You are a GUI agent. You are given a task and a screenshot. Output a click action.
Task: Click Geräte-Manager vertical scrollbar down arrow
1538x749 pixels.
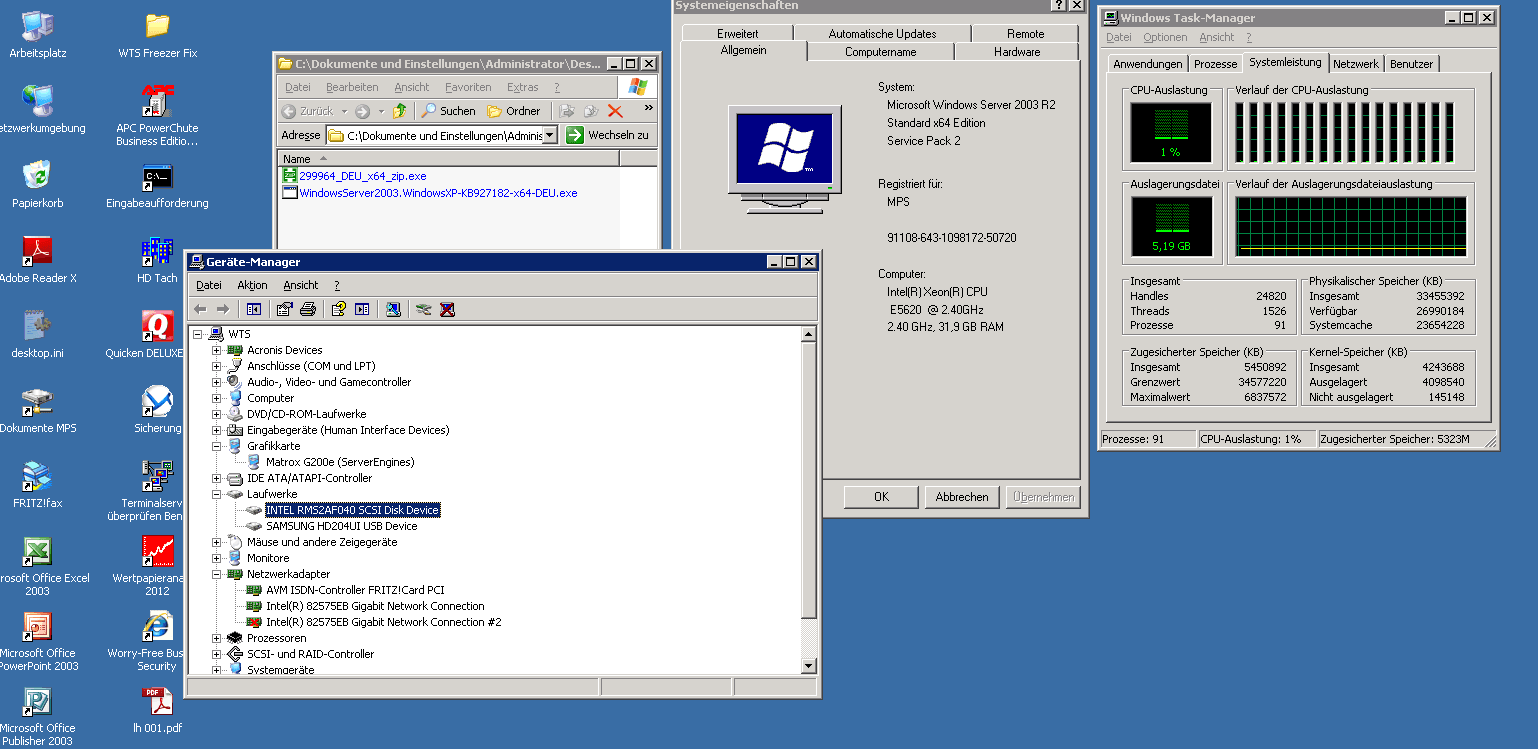[x=810, y=665]
